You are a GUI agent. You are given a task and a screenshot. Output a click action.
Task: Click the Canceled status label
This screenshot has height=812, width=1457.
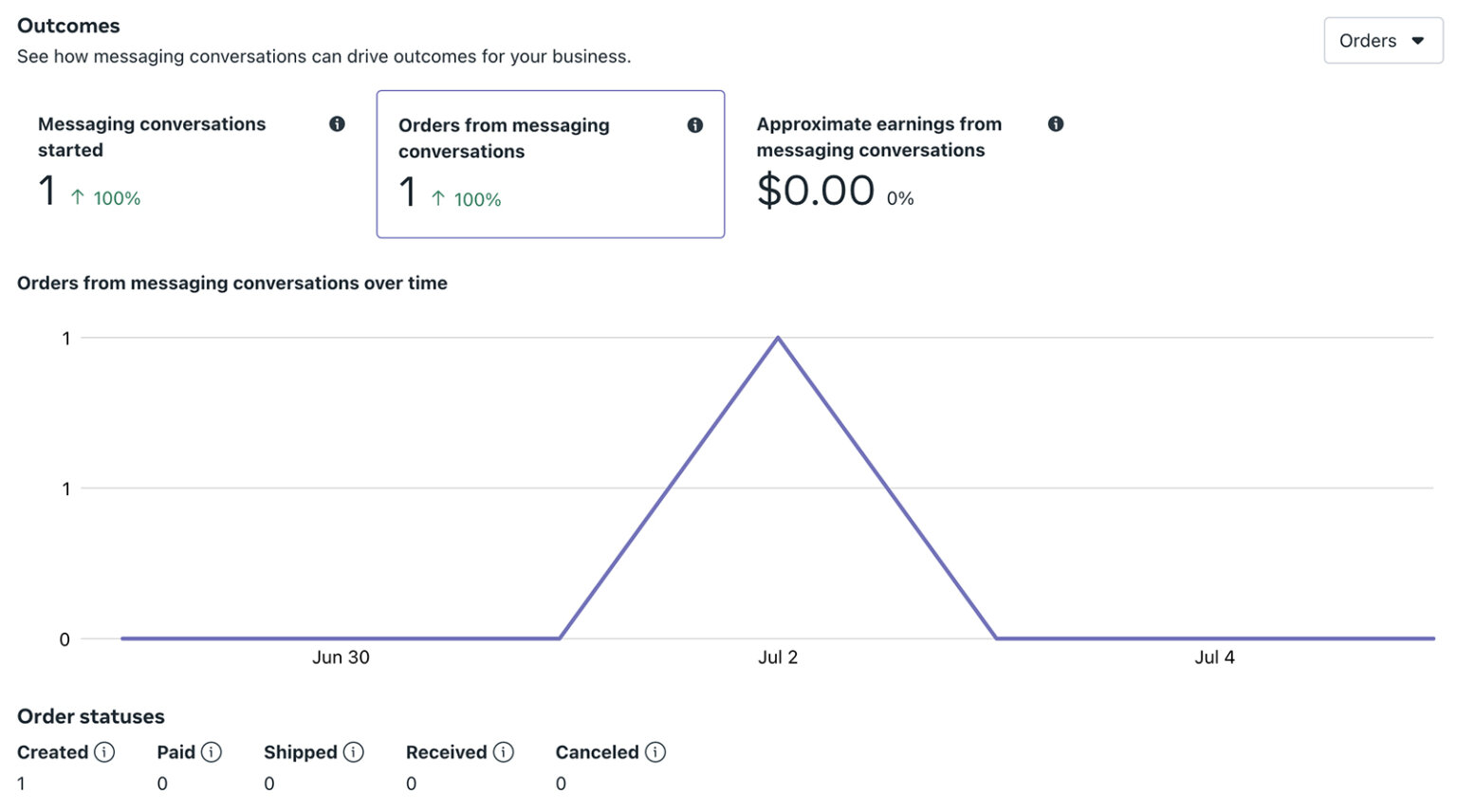597,752
